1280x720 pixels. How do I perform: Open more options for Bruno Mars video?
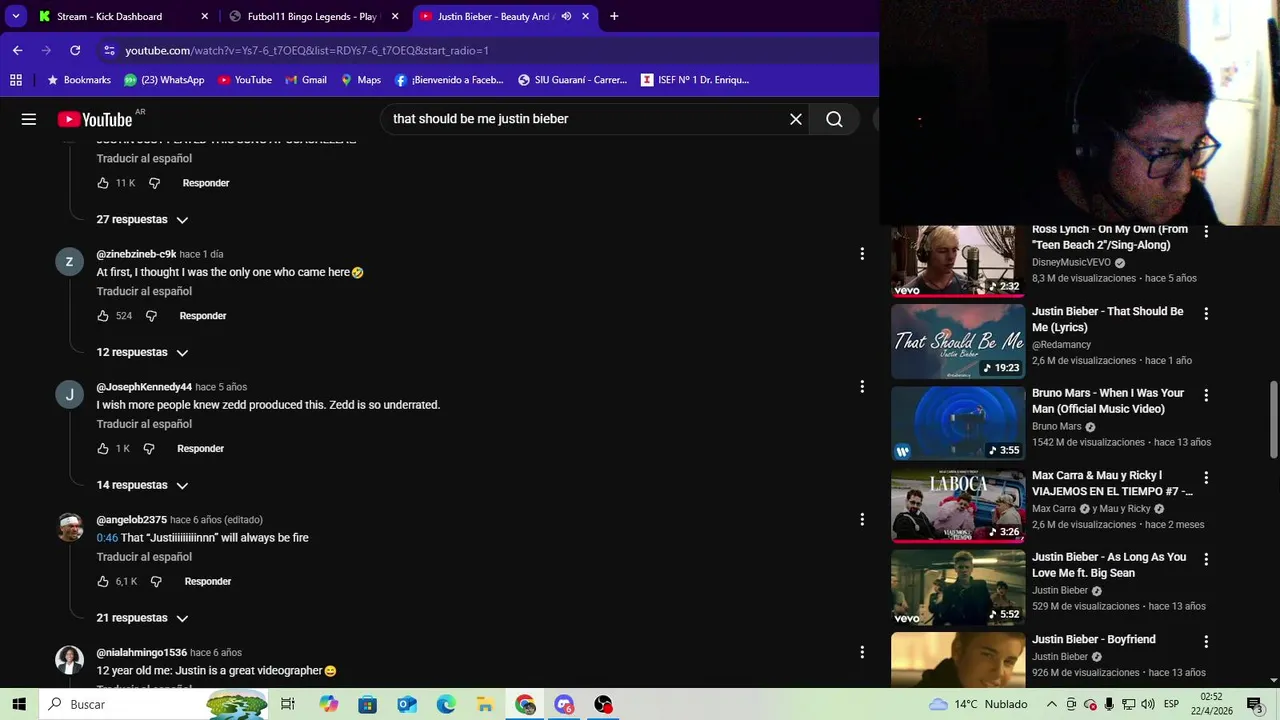tap(1206, 395)
